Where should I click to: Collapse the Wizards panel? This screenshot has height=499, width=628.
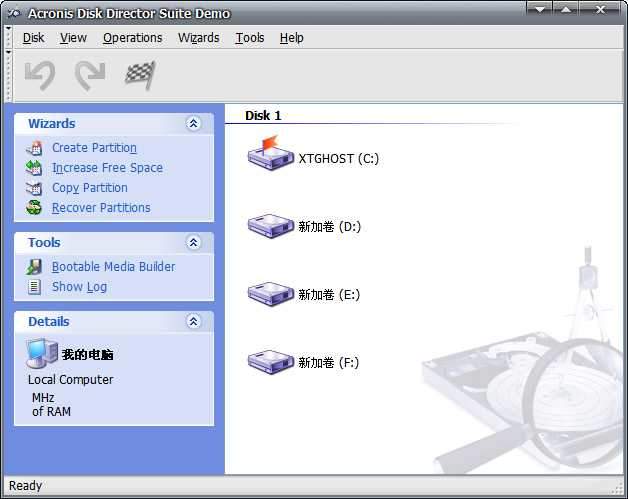pos(194,123)
